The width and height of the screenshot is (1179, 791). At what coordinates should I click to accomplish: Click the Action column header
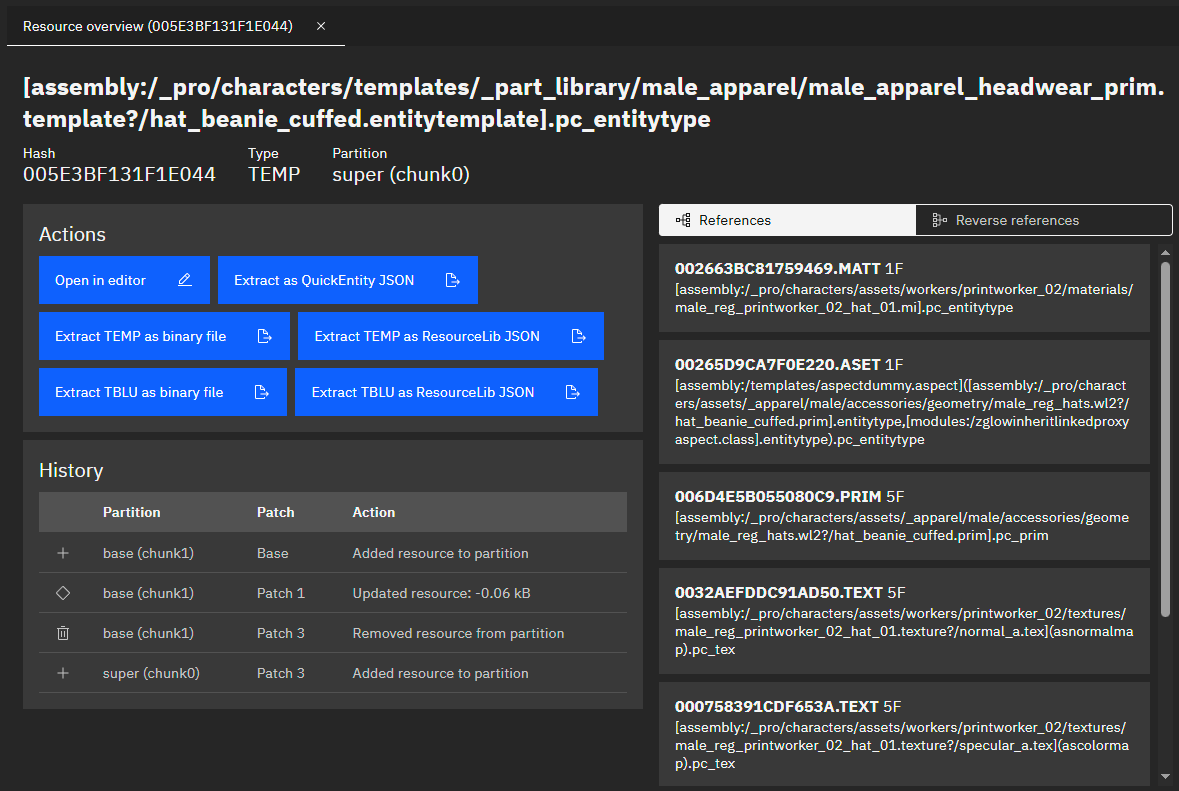click(374, 512)
